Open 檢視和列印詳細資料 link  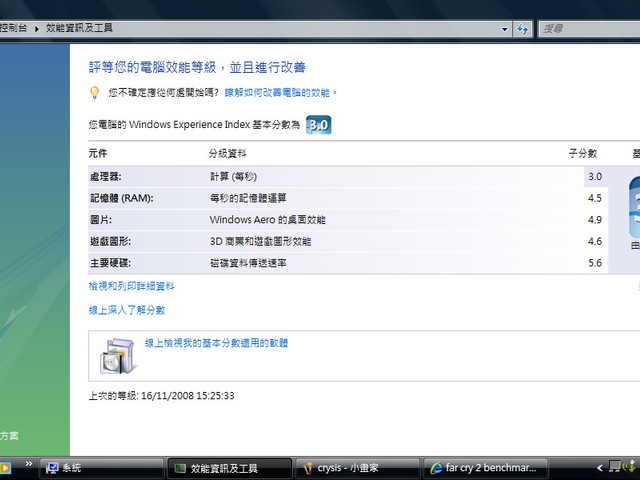point(131,287)
